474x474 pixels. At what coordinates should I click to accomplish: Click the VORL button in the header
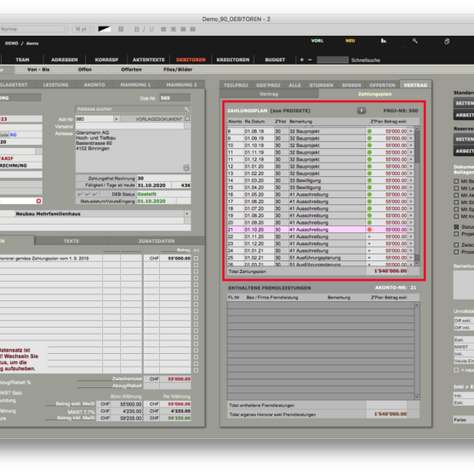(x=317, y=41)
